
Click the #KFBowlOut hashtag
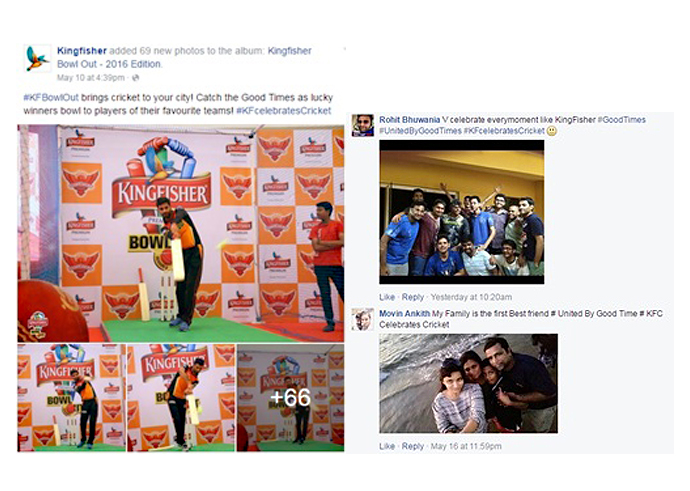(x=51, y=97)
